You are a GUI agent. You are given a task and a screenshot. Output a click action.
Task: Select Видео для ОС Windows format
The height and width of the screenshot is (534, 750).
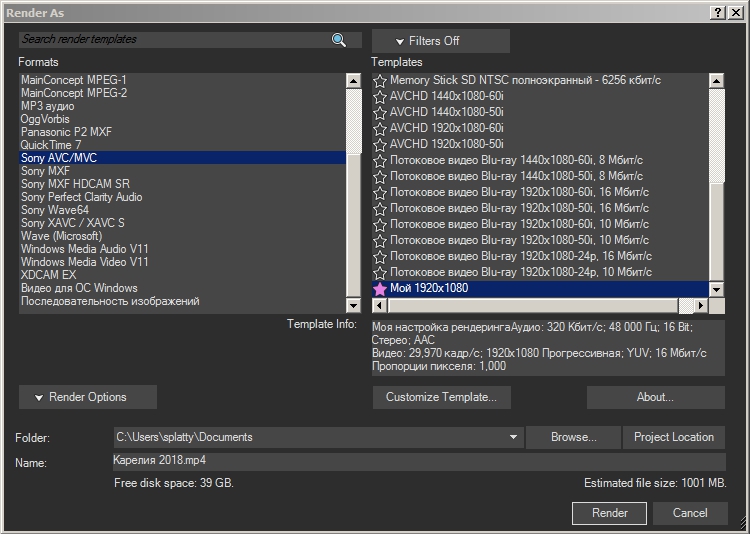pos(183,288)
